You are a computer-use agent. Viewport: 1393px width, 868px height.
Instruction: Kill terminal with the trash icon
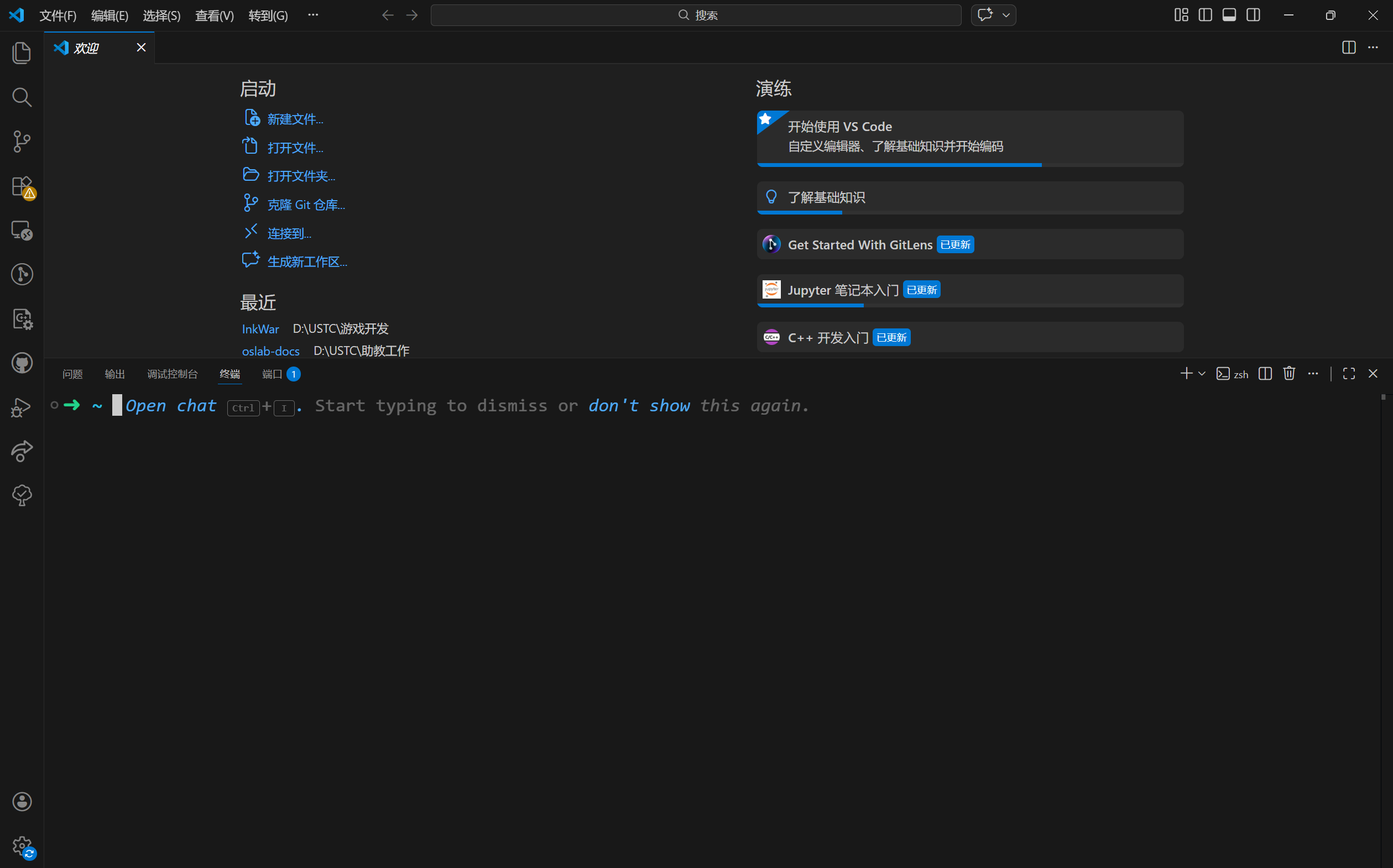point(1289,374)
